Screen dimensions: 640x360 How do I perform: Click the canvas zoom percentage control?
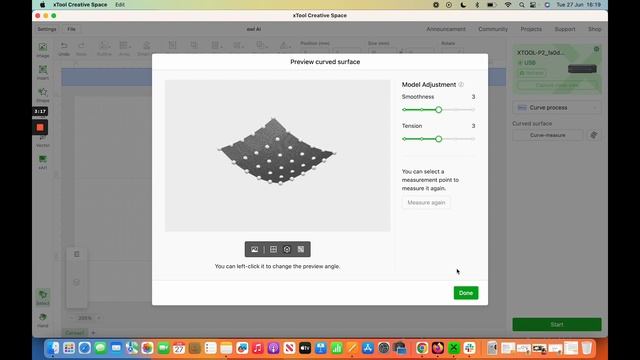click(x=84, y=318)
